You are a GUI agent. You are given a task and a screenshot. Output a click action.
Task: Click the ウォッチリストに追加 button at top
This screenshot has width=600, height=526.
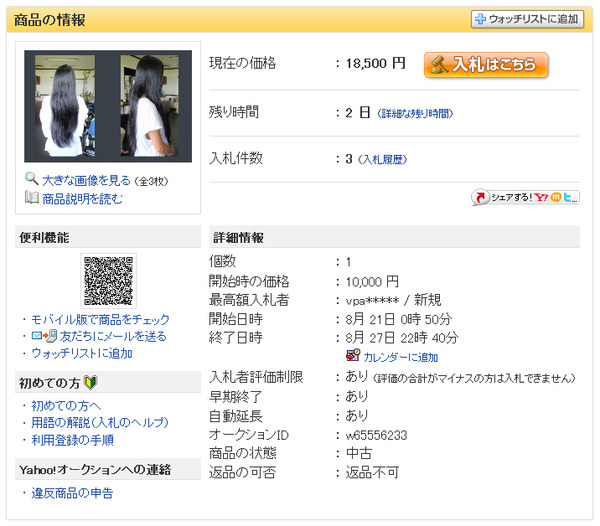(x=527, y=19)
